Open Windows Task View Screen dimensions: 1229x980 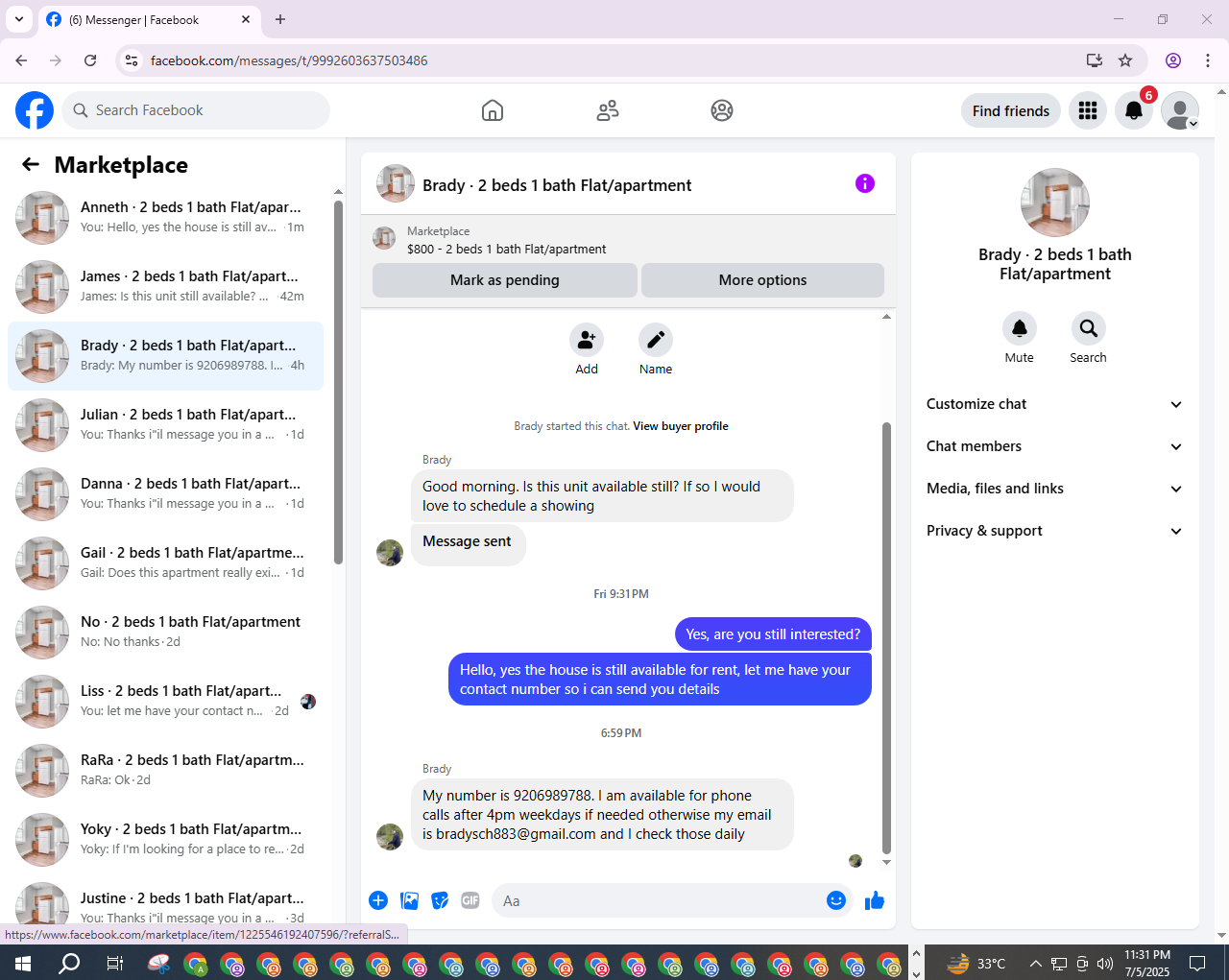pos(114,963)
